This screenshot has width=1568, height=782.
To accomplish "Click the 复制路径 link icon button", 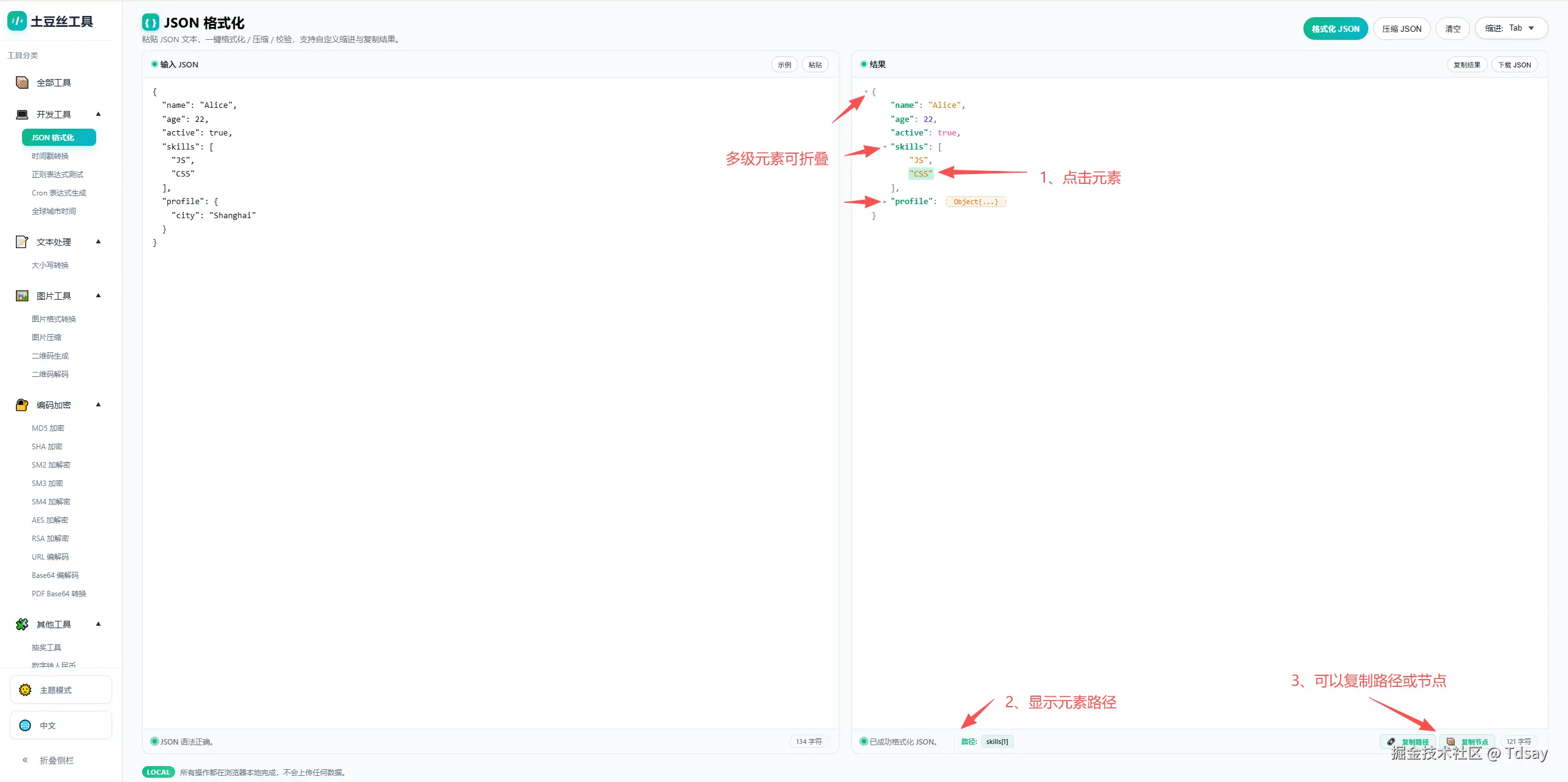I will tap(1408, 742).
